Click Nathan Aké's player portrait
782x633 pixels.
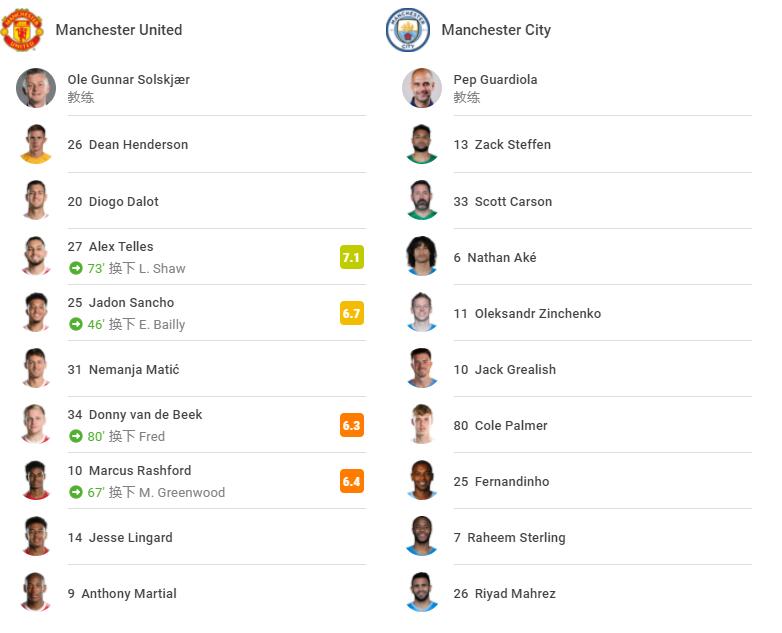tap(422, 256)
